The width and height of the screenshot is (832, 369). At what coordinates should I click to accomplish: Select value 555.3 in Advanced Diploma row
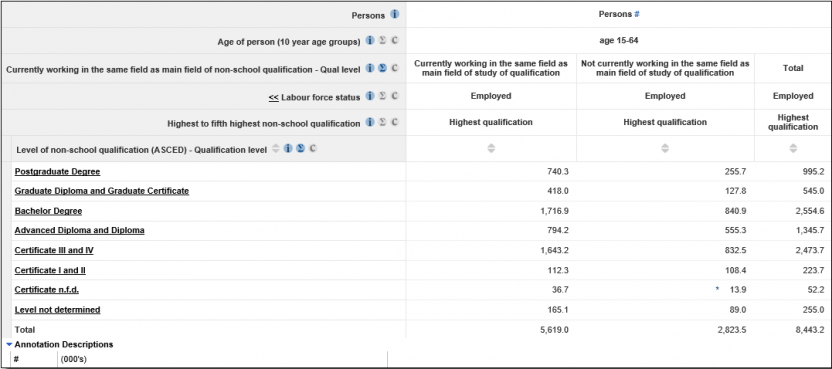pyautogui.click(x=735, y=230)
